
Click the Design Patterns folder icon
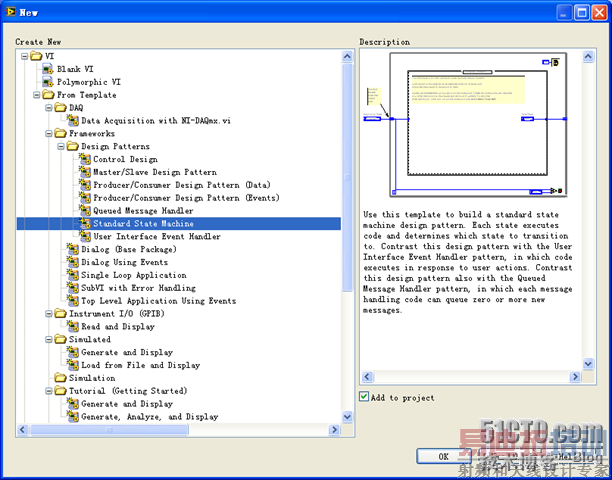73,146
